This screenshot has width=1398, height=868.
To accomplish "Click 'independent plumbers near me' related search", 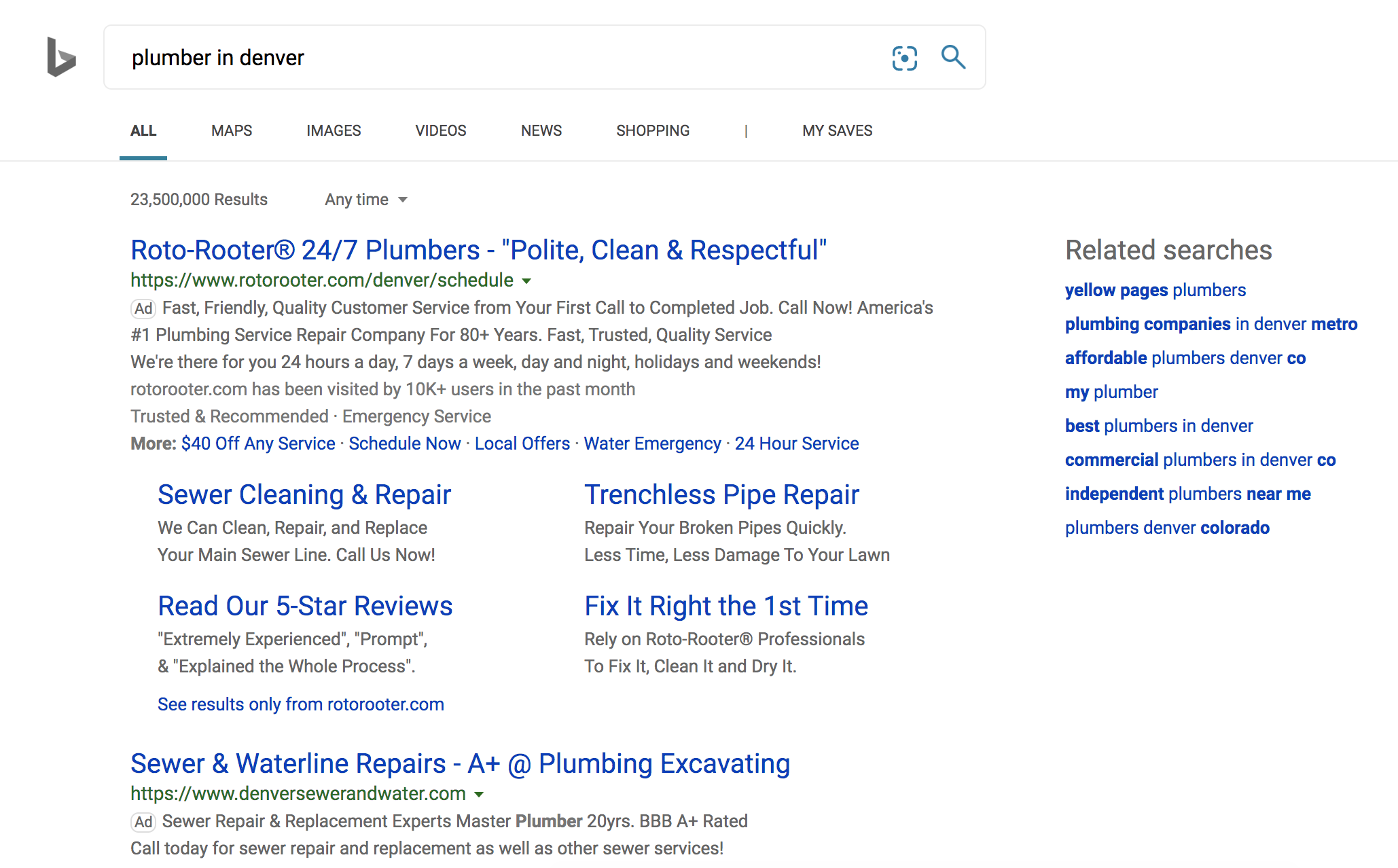I will pos(1188,494).
